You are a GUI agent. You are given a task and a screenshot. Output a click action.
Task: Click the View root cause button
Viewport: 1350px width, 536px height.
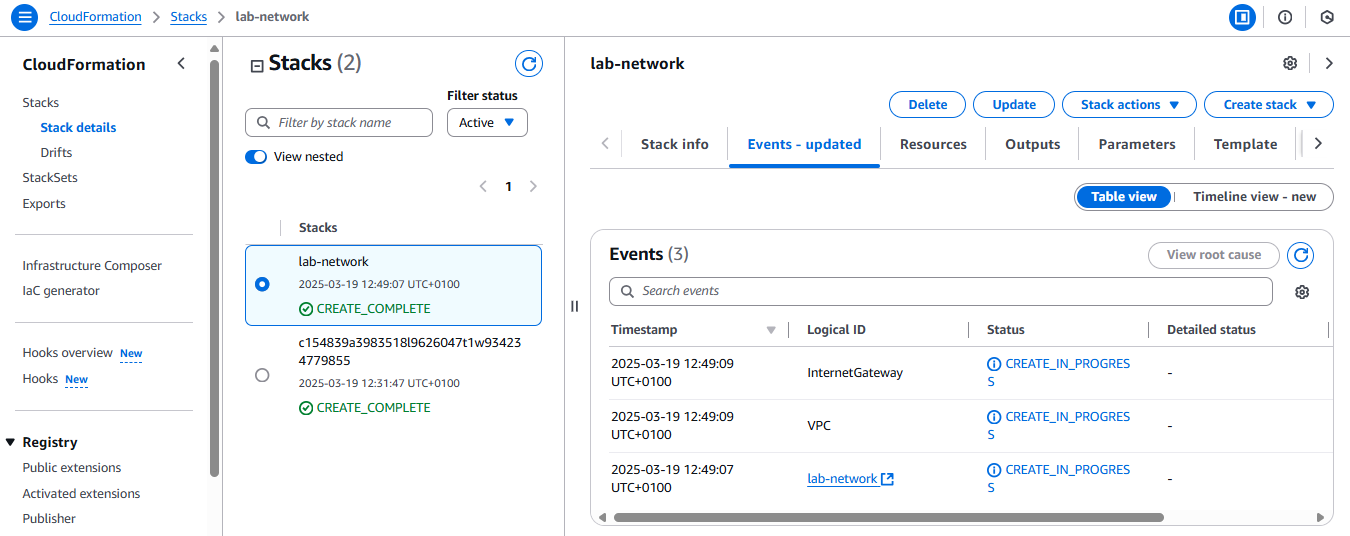(1213, 255)
